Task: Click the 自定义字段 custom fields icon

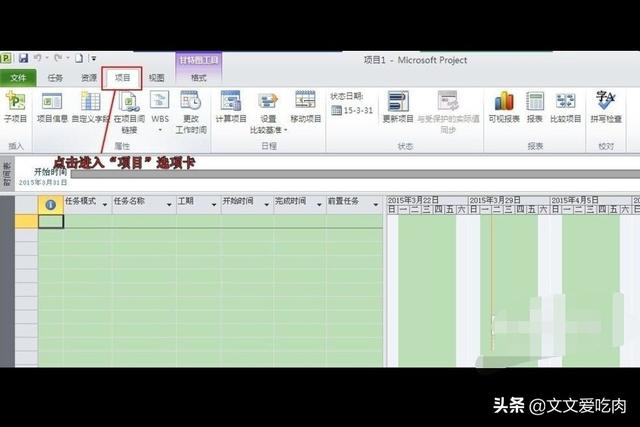Action: [90, 106]
